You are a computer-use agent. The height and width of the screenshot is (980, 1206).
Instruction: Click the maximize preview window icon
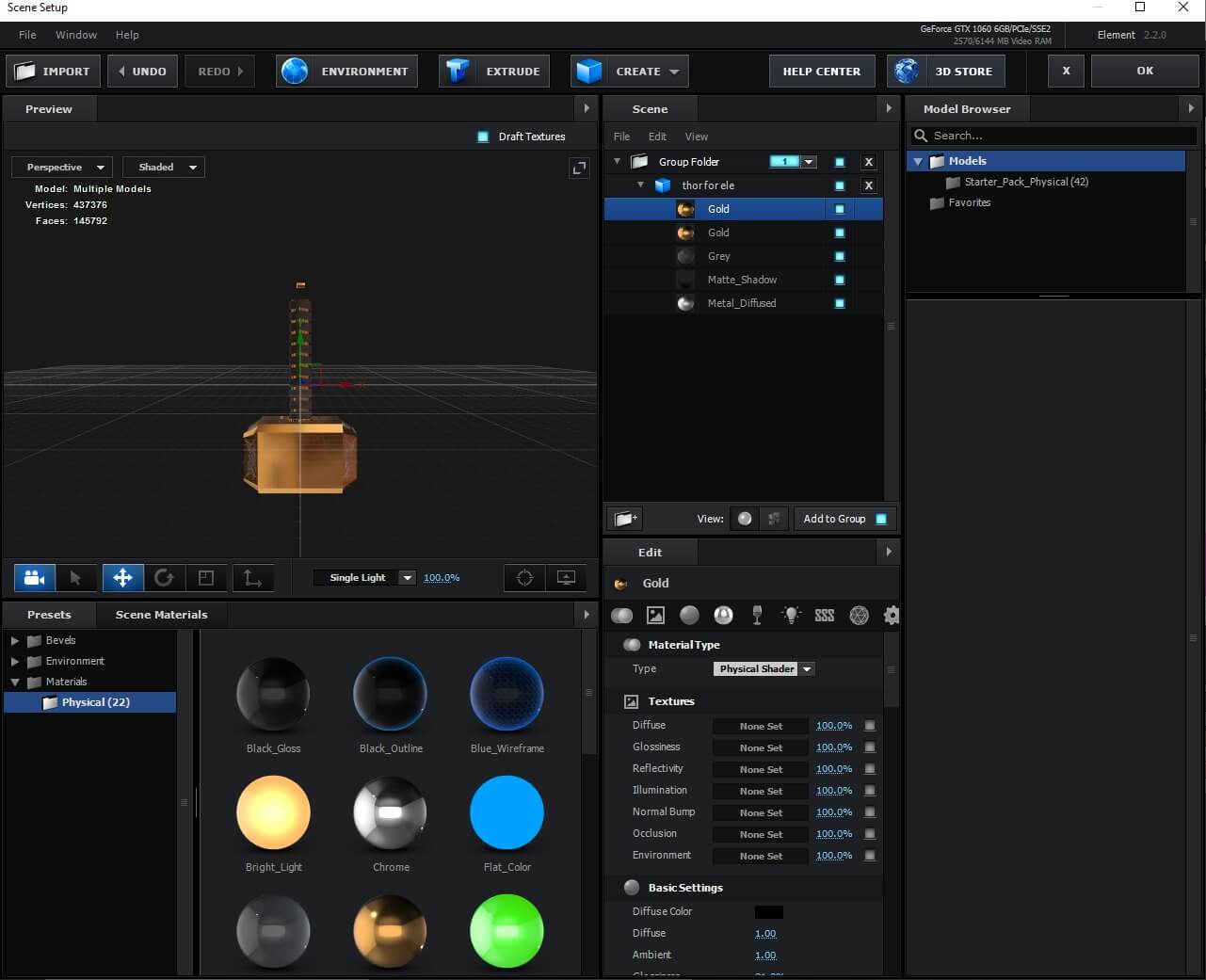coord(579,168)
